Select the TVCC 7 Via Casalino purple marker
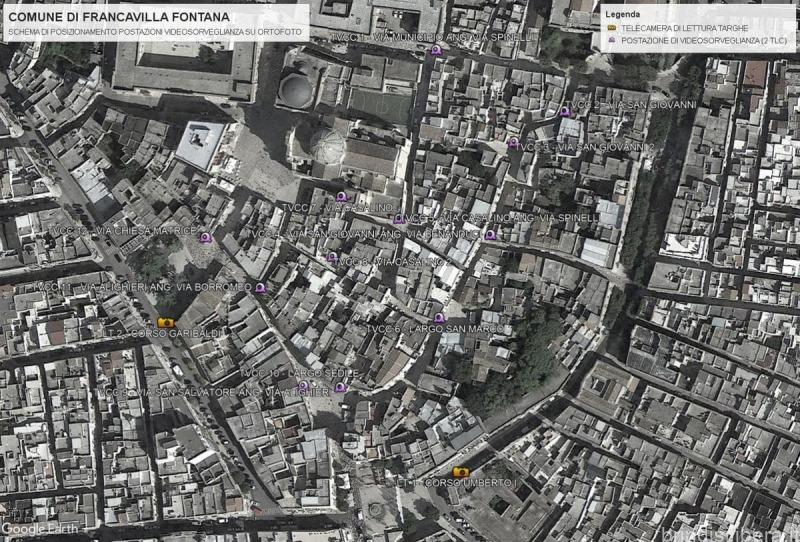The height and width of the screenshot is (542, 800). pyautogui.click(x=341, y=197)
